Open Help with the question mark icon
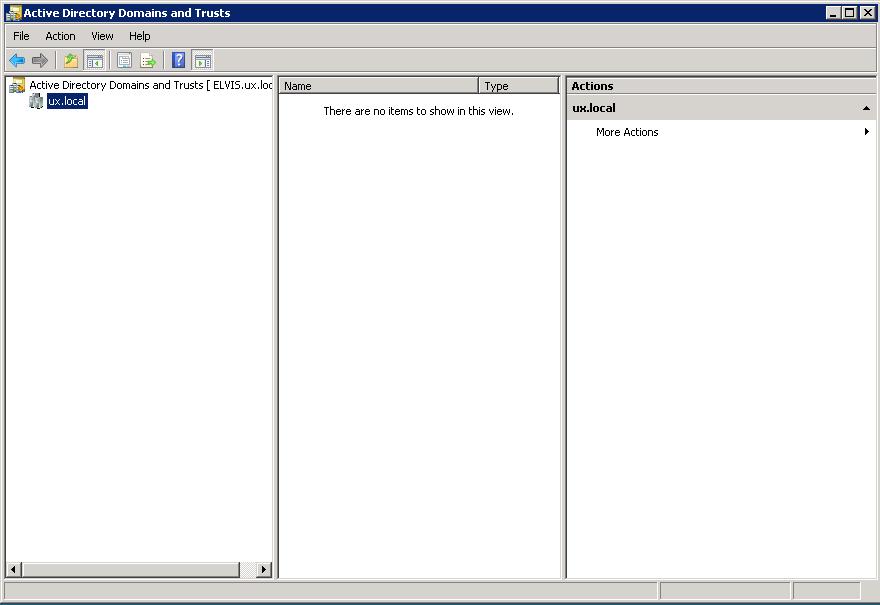 click(x=178, y=61)
